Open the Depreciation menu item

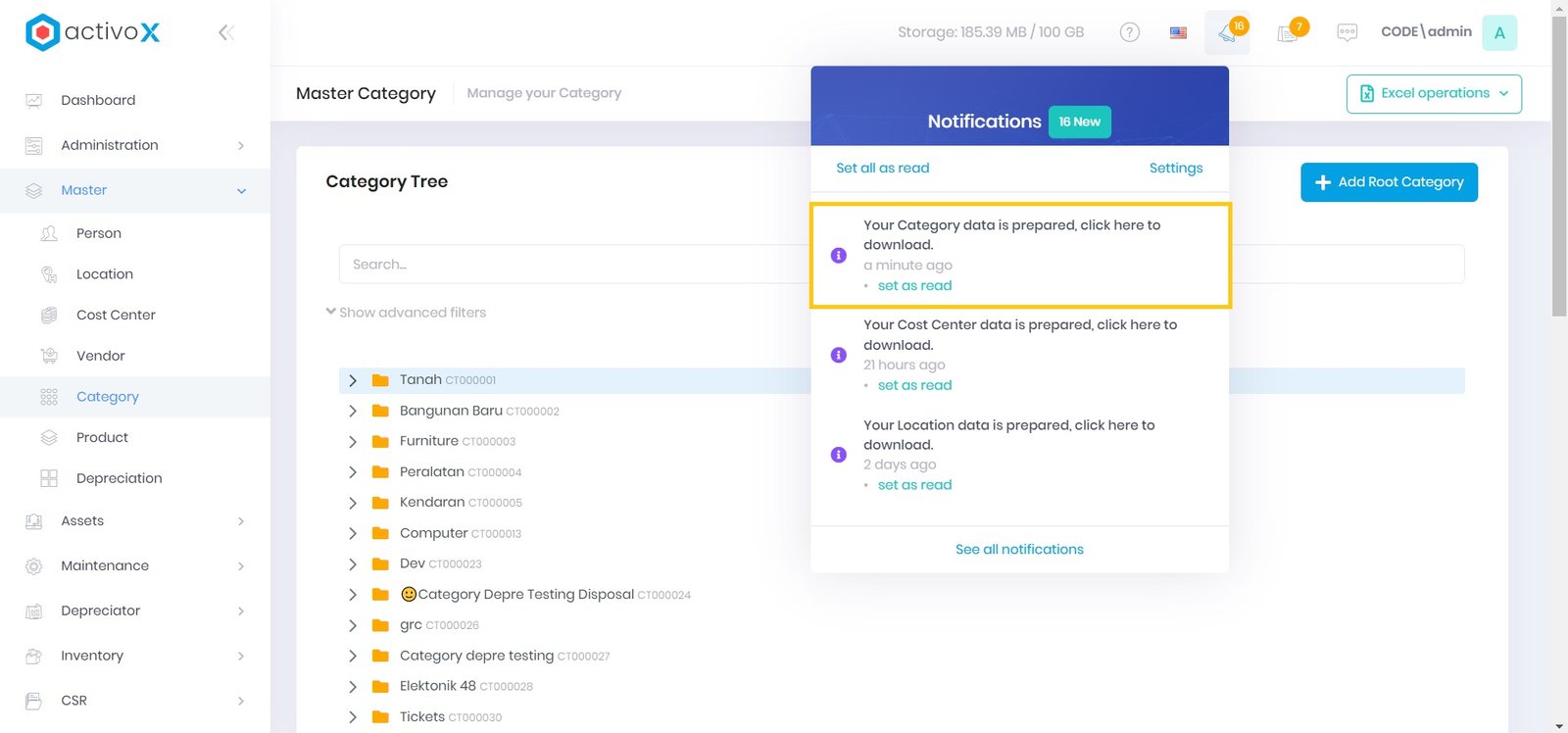(119, 478)
